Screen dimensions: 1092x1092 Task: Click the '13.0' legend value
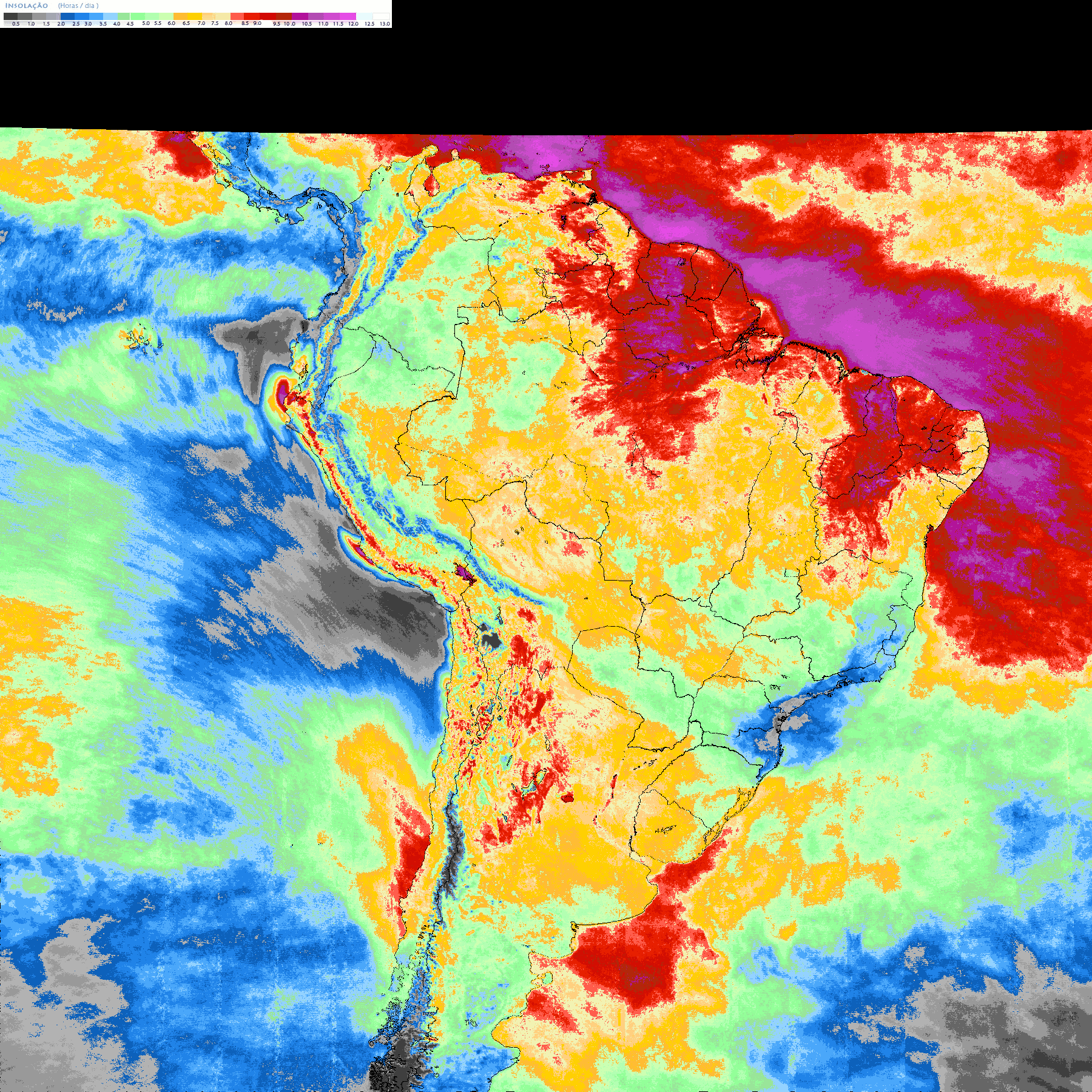pyautogui.click(x=385, y=24)
